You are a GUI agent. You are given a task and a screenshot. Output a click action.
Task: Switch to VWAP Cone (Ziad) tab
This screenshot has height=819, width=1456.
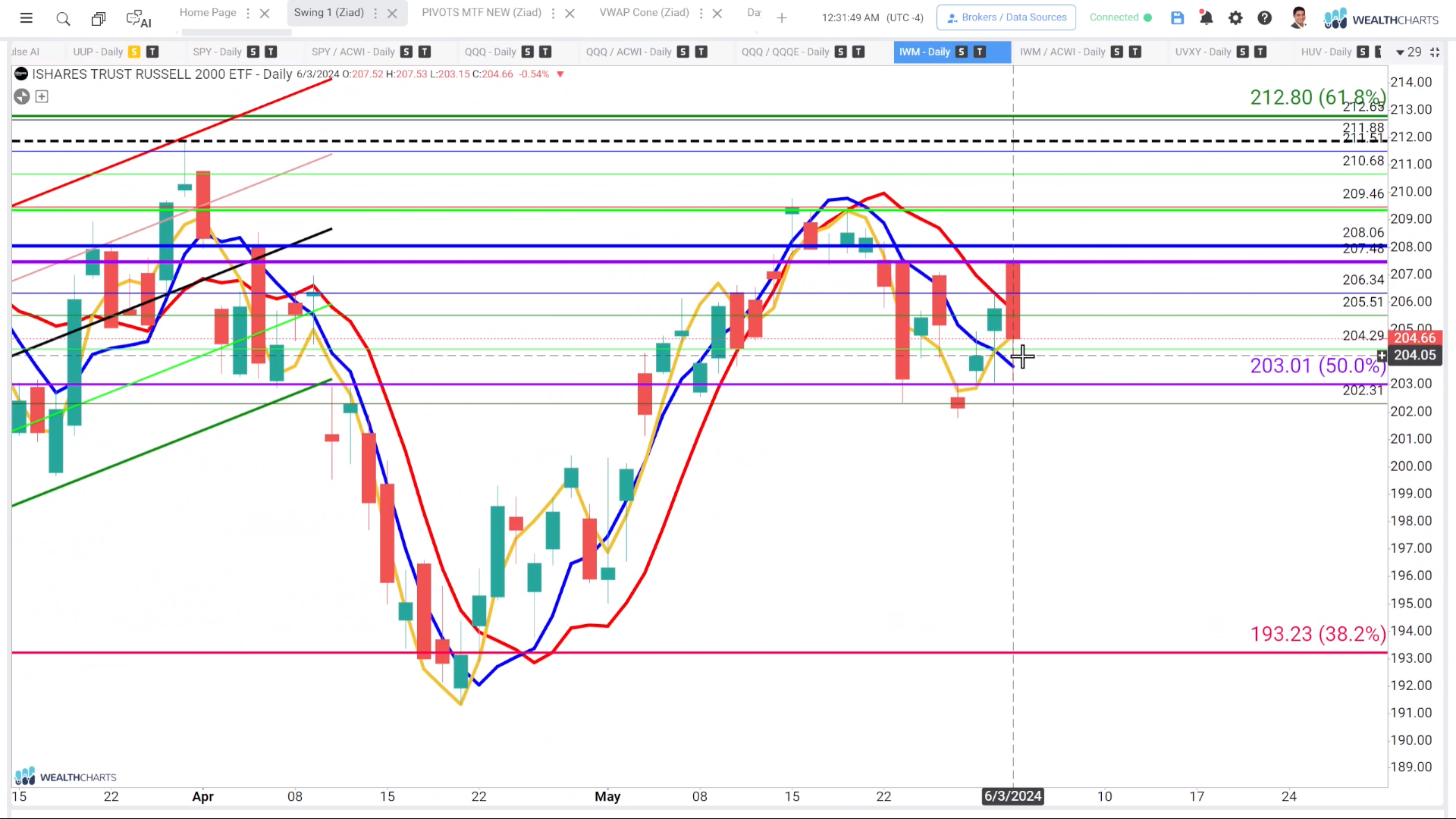pyautogui.click(x=645, y=13)
